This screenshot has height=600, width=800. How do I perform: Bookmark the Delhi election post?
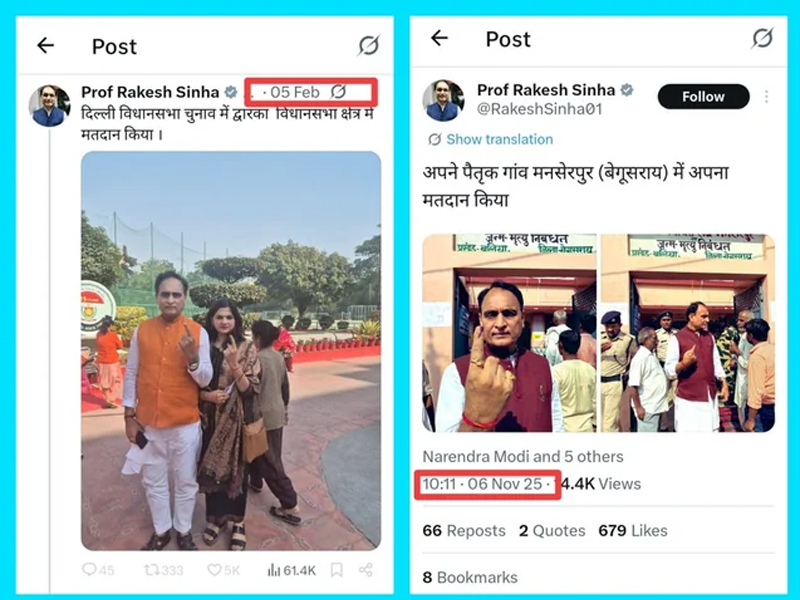337,570
